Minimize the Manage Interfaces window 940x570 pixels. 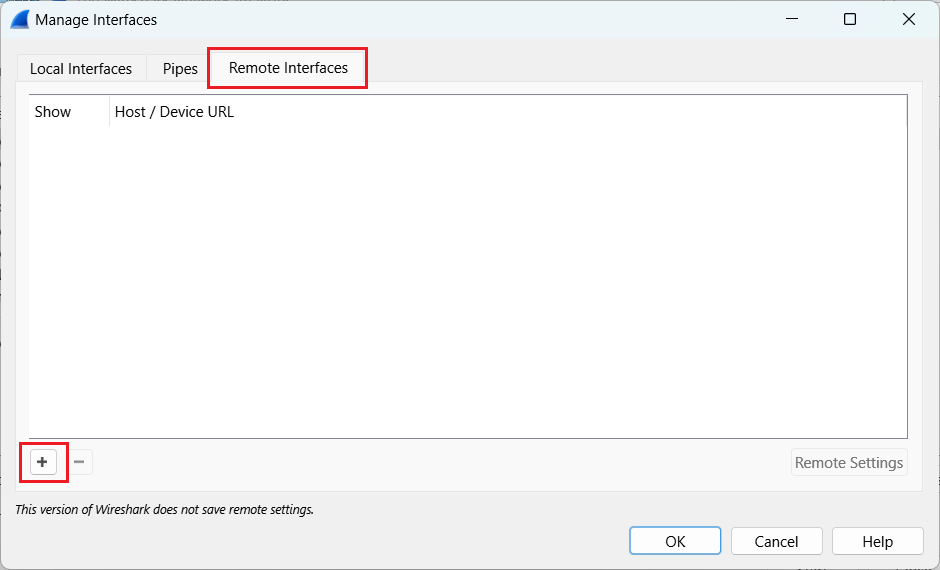tap(790, 19)
